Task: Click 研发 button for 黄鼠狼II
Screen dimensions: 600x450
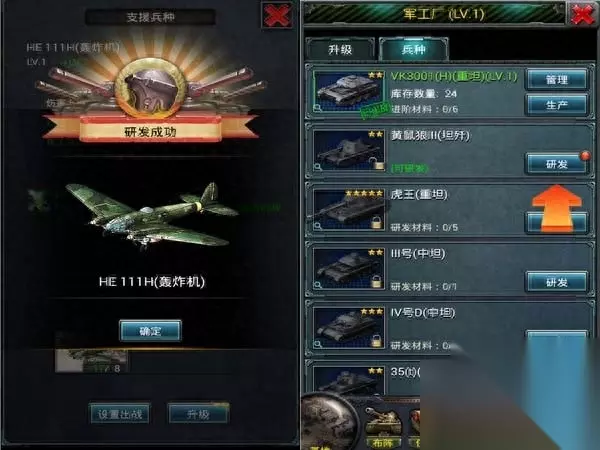Action: pos(557,164)
